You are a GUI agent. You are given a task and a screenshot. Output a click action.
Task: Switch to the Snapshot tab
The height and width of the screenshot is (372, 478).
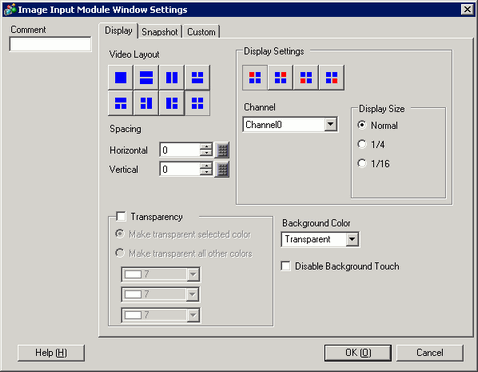160,32
